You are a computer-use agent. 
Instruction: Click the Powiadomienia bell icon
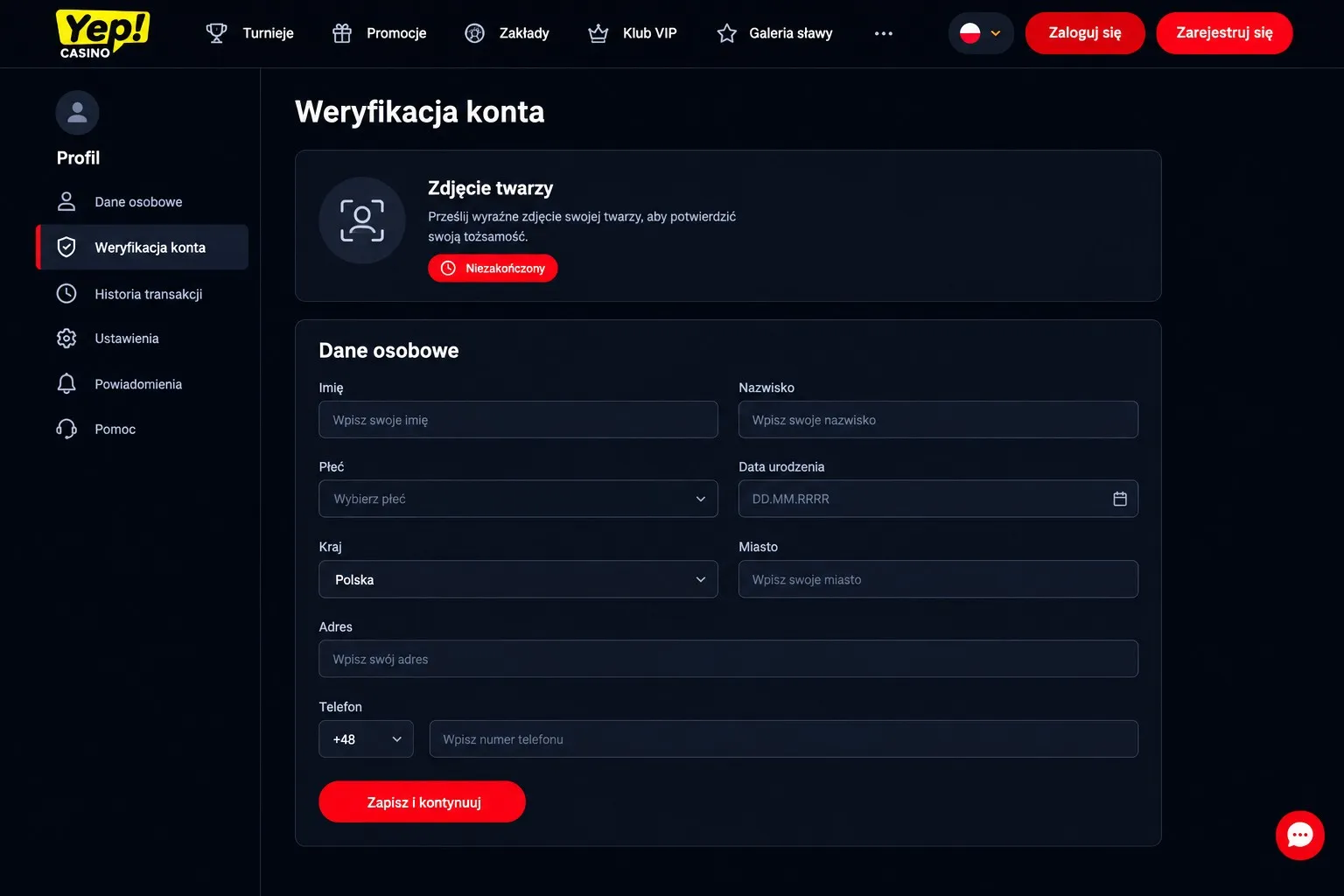(x=66, y=383)
